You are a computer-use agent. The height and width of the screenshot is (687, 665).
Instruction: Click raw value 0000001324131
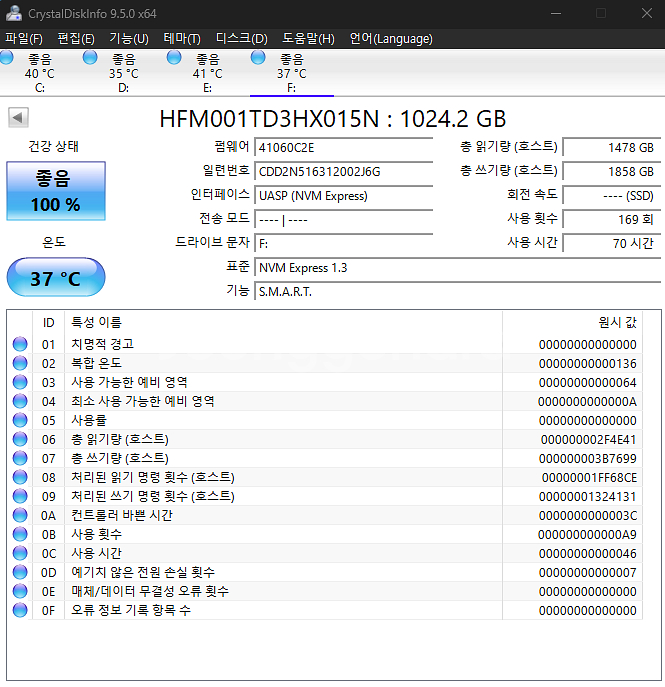587,497
